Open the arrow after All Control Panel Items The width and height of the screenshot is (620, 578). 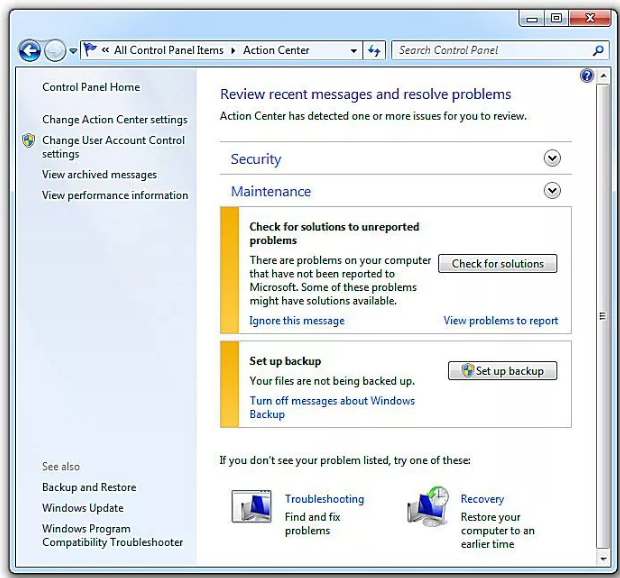(x=233, y=51)
